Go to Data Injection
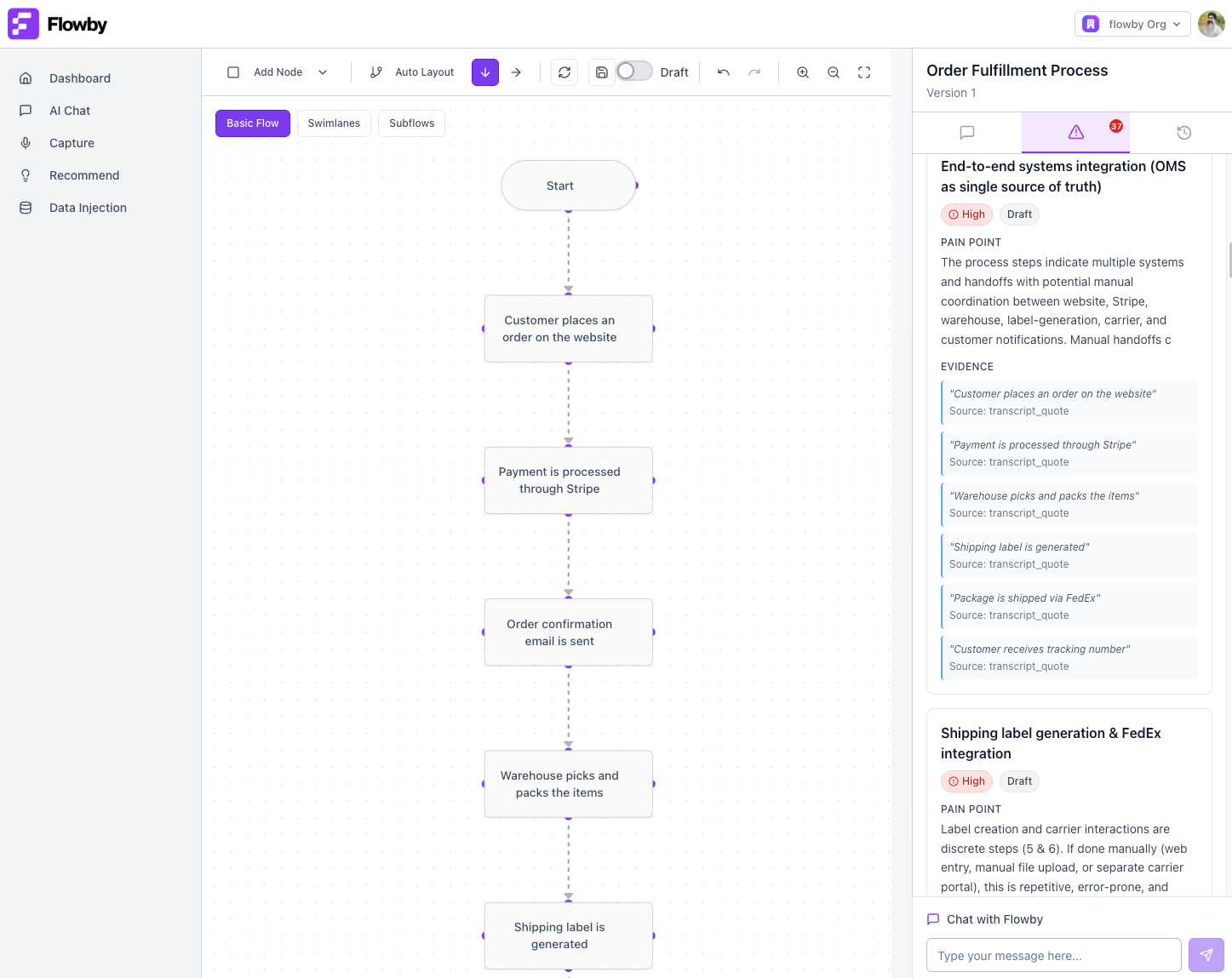The height and width of the screenshot is (978, 1232). coord(88,207)
